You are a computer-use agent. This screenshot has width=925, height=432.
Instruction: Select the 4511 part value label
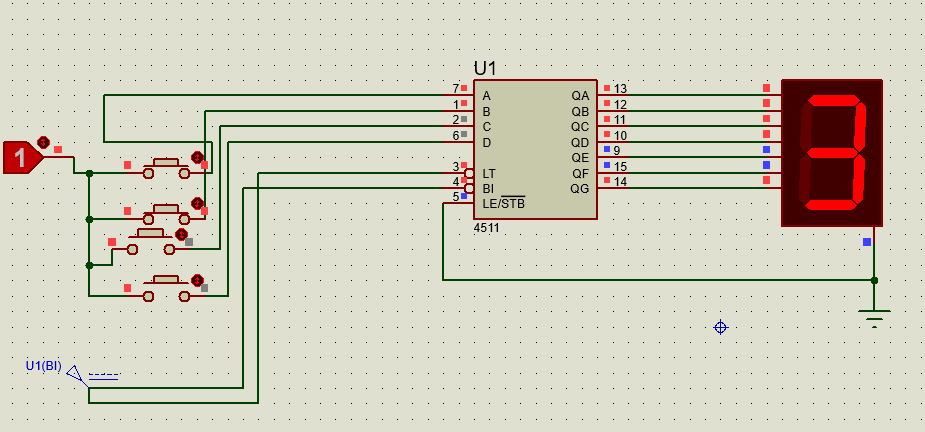tap(486, 227)
